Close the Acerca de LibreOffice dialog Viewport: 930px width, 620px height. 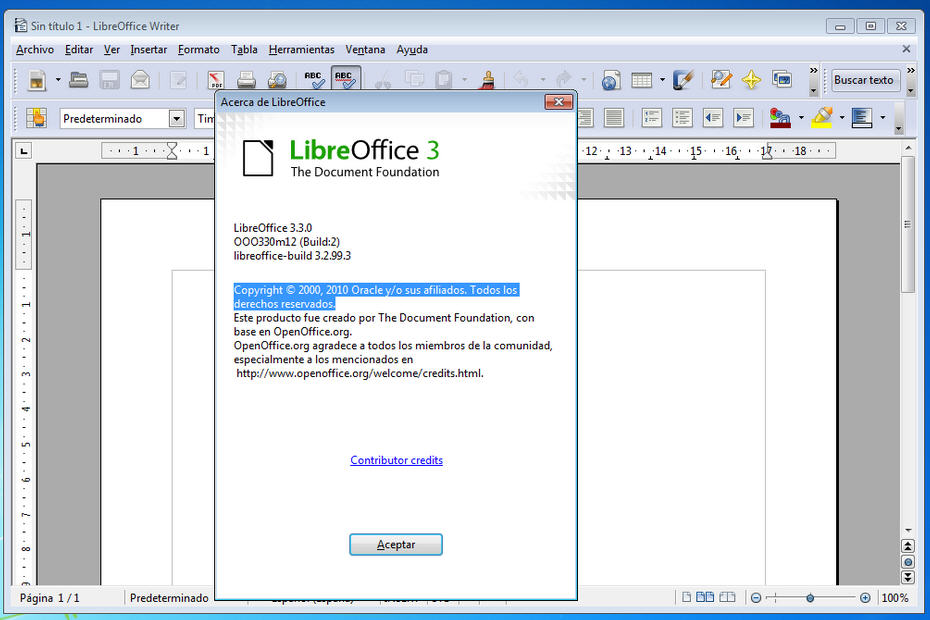pos(558,102)
